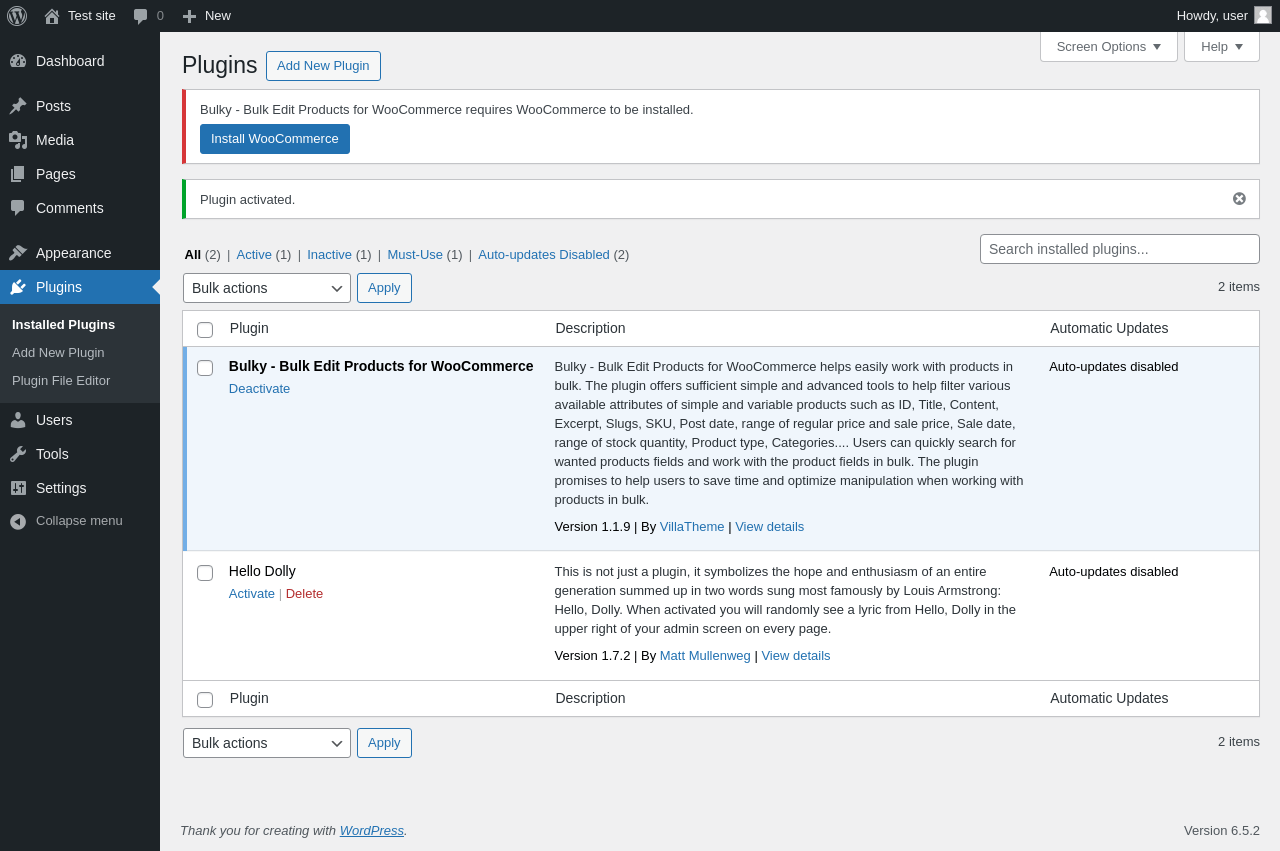Open Add New Plugin submenu item

[x=58, y=353]
